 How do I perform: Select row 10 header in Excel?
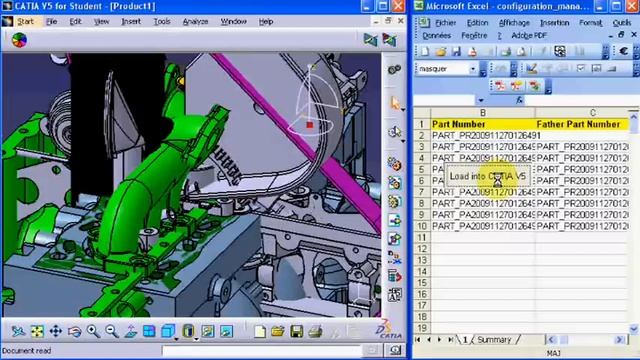pos(422,226)
